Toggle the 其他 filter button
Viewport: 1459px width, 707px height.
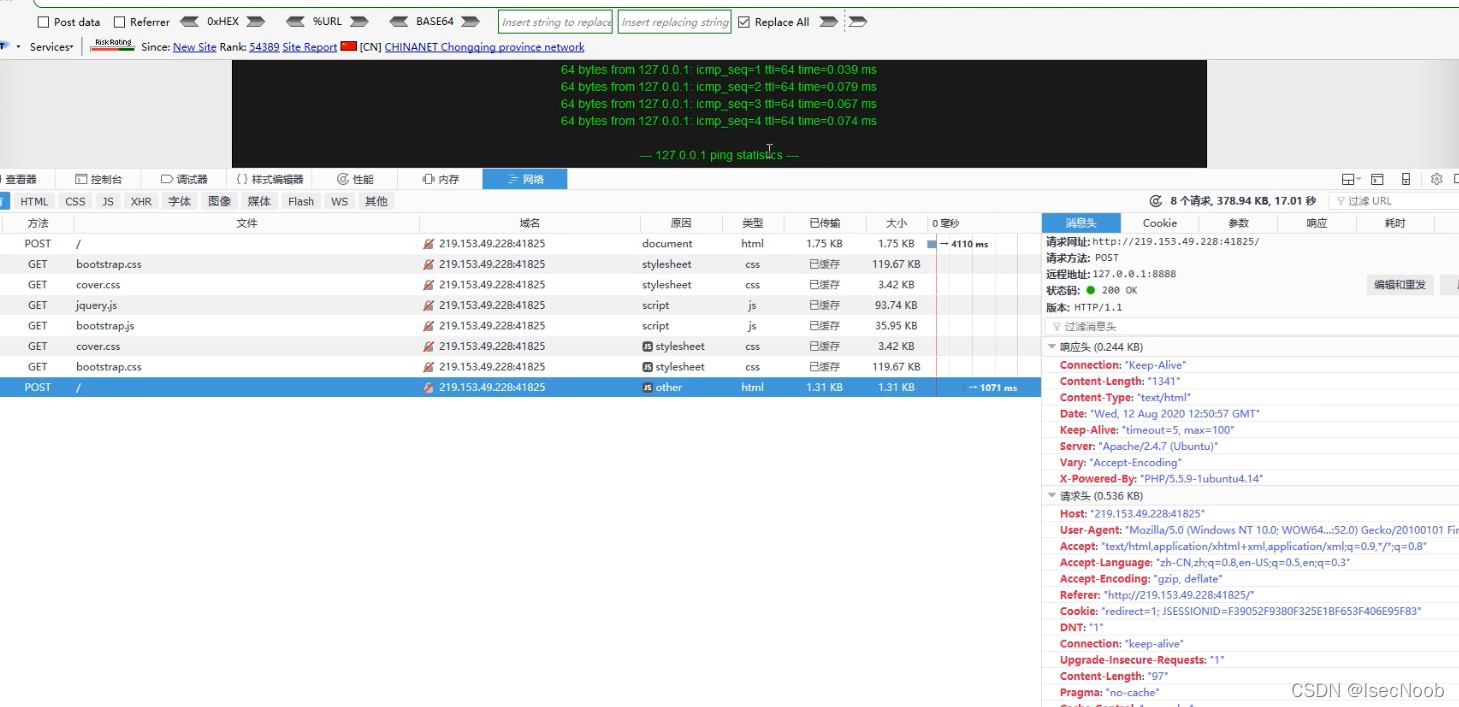(x=376, y=201)
